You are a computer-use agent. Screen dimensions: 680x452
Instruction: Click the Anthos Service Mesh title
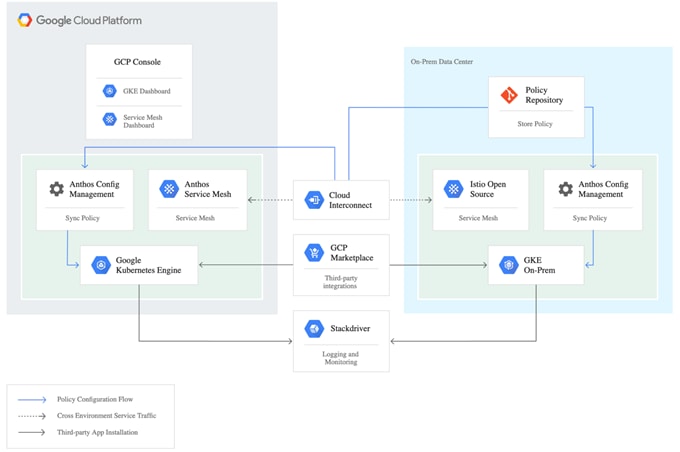pos(208,189)
